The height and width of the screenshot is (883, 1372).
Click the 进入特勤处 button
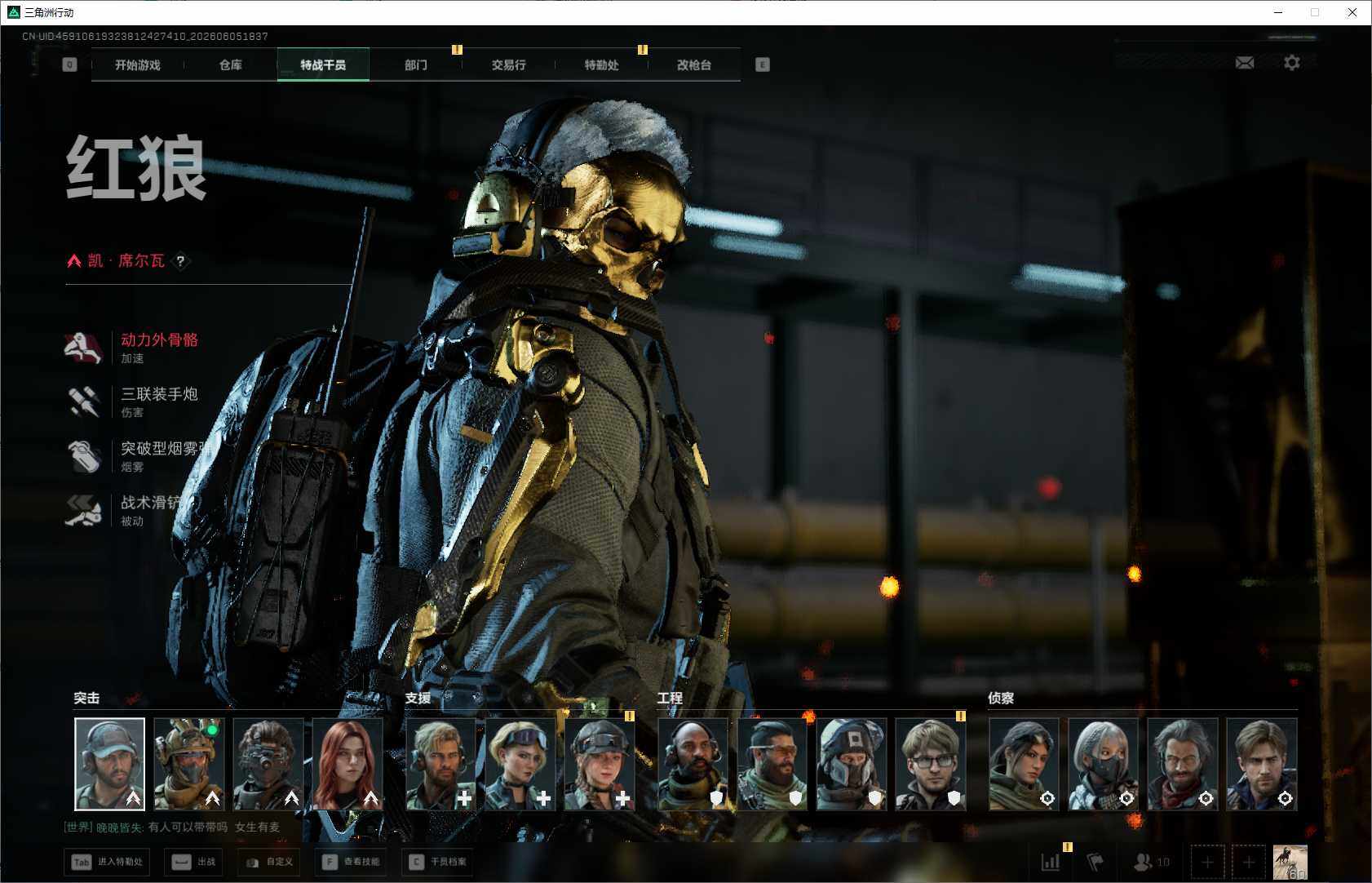(x=107, y=862)
